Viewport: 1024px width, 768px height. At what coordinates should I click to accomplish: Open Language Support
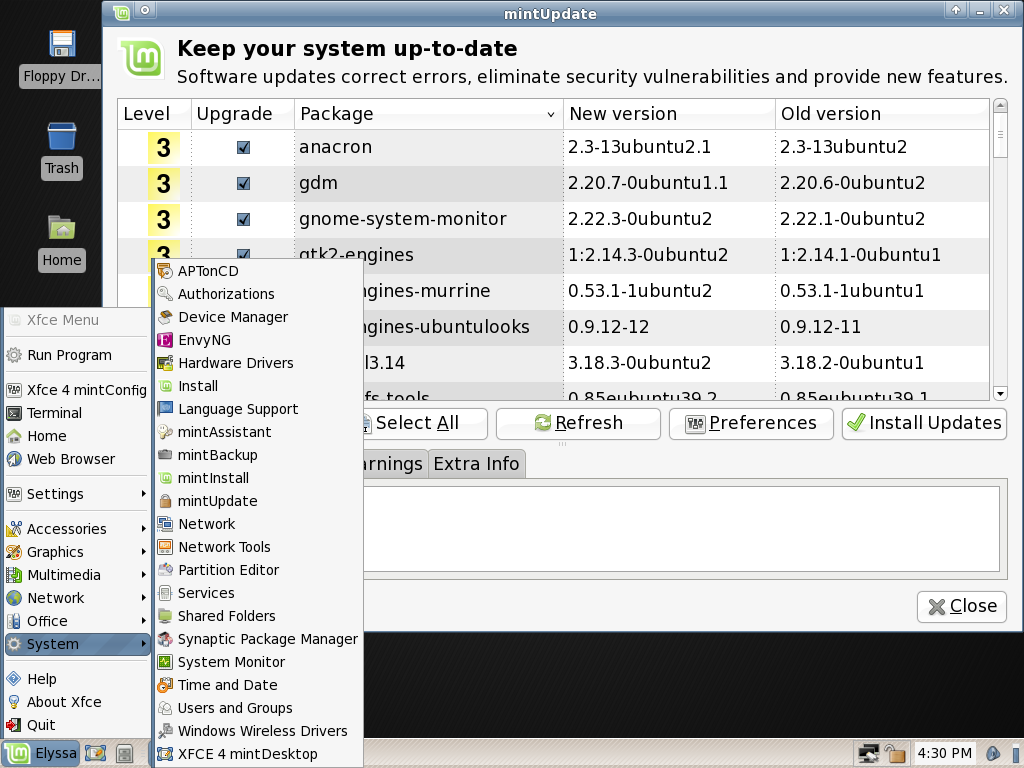[x=258, y=409]
